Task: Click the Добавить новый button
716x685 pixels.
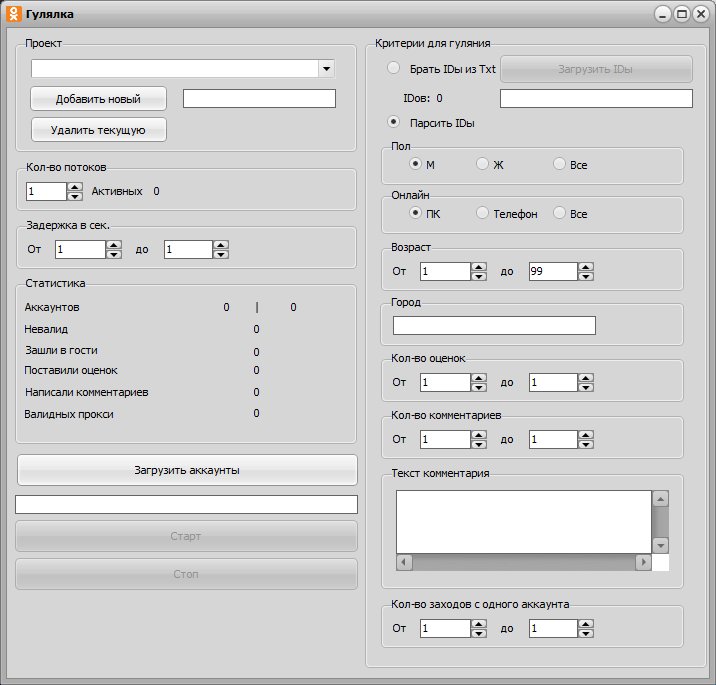Action: click(x=98, y=99)
